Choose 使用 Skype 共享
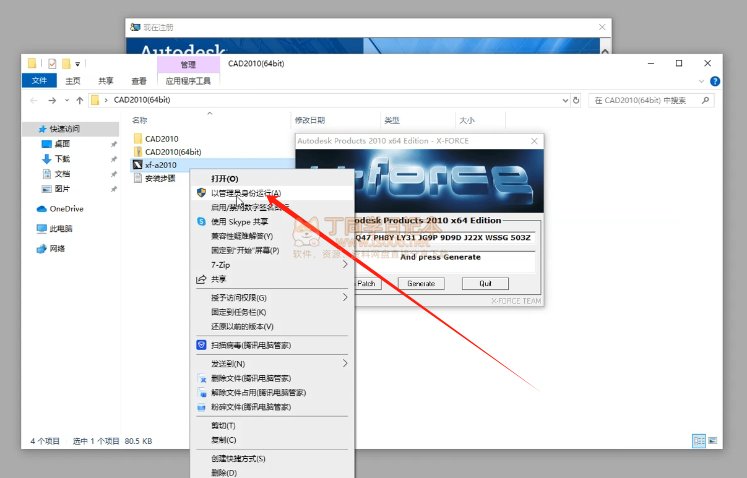The image size is (747, 478). pos(272,222)
